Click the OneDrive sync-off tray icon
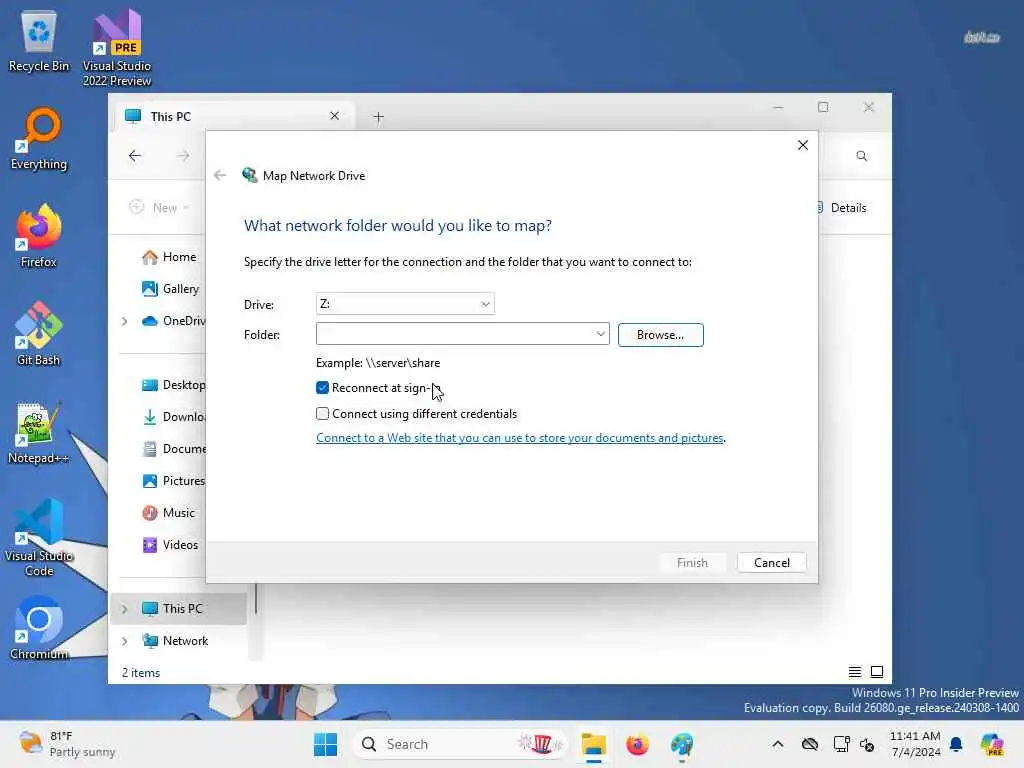 [x=810, y=744]
